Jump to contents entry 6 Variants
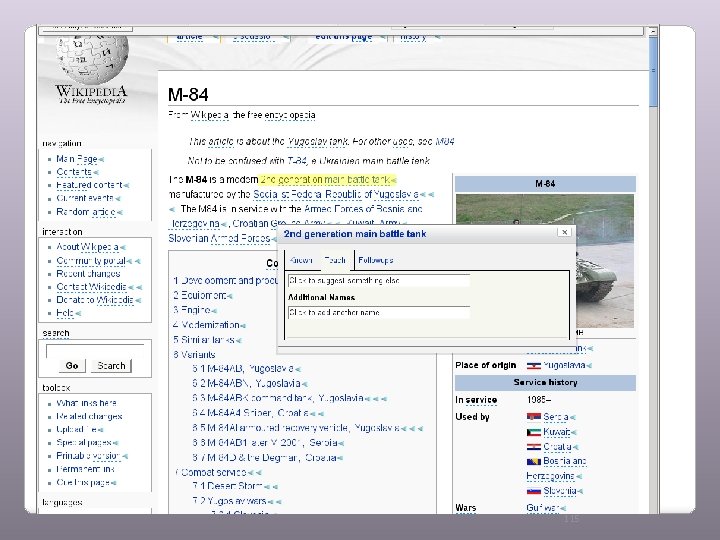Image resolution: width=720 pixels, height=540 pixels. 194,354
